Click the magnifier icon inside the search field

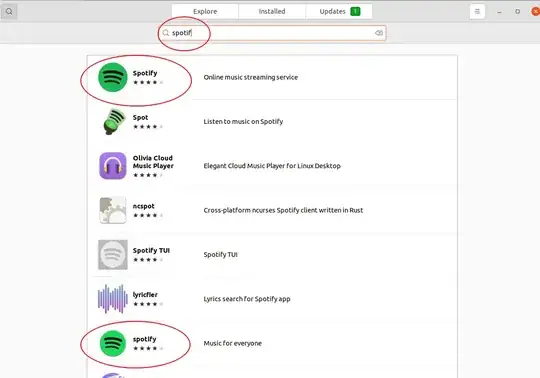(x=166, y=33)
